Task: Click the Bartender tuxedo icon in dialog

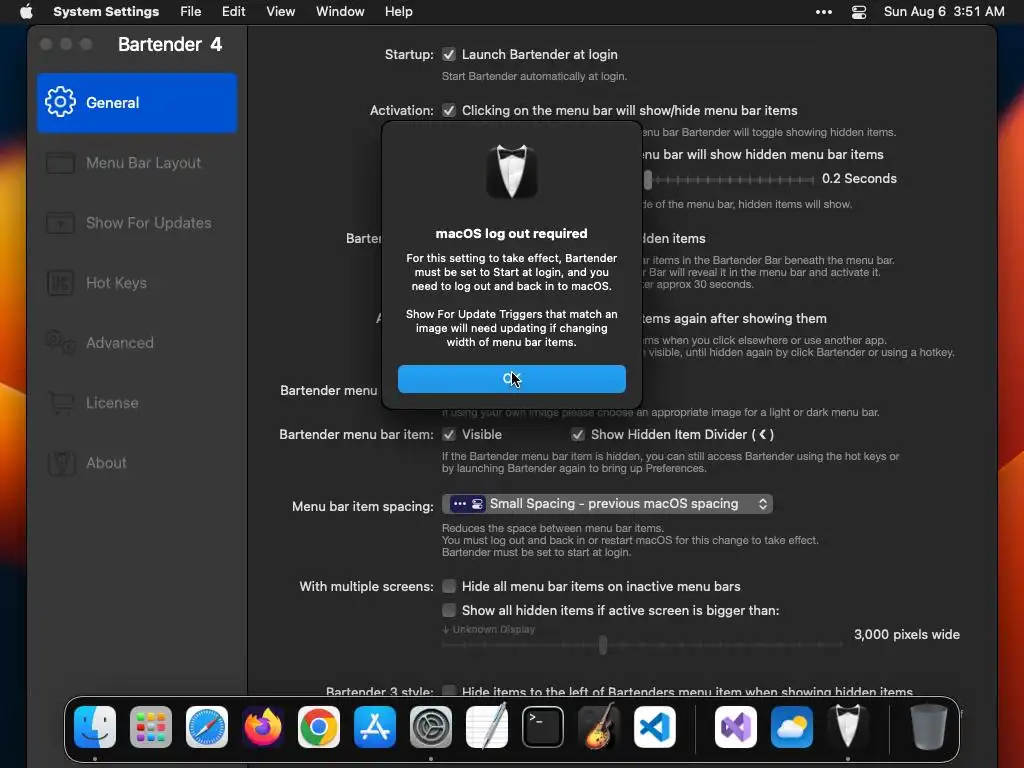Action: [x=512, y=170]
